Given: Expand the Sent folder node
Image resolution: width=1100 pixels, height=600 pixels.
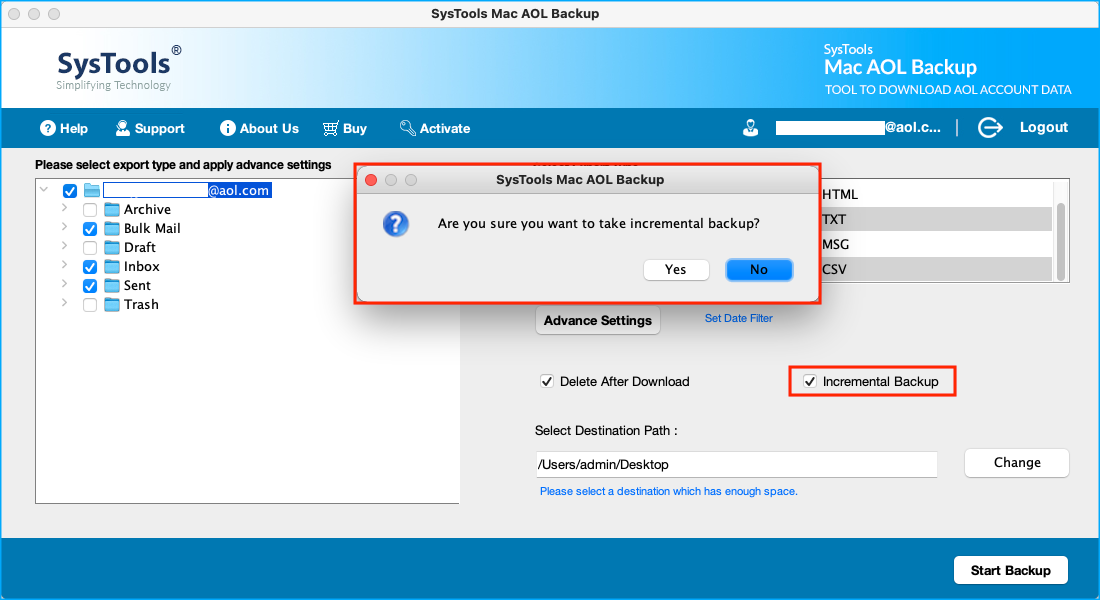Looking at the screenshot, I should [65, 284].
